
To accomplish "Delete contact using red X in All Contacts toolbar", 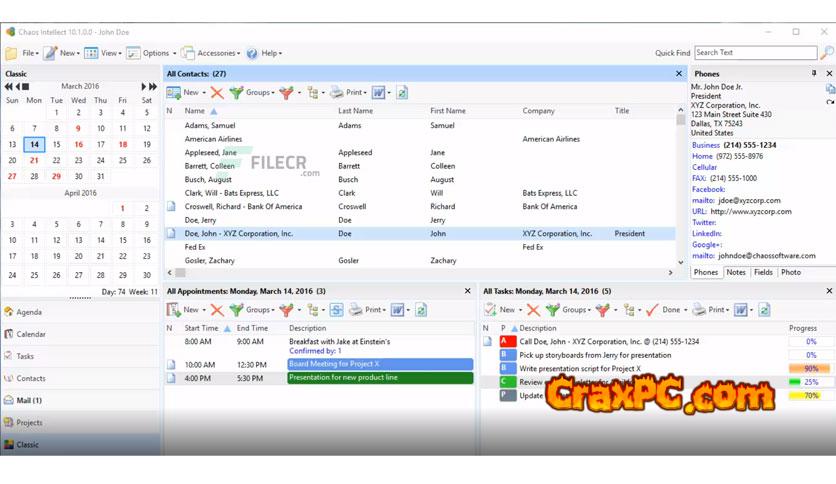I will click(217, 93).
